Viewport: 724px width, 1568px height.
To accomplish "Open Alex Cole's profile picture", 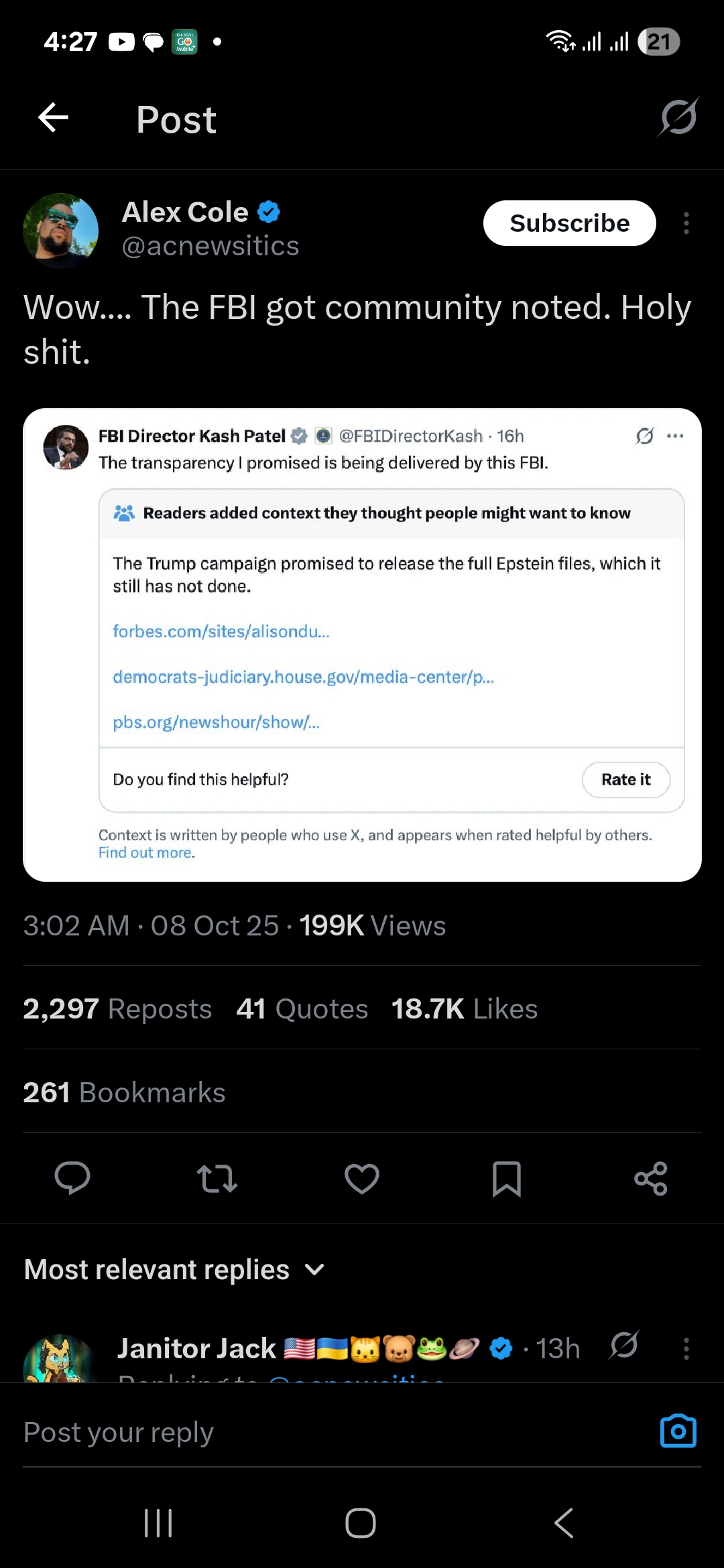I will click(60, 231).
